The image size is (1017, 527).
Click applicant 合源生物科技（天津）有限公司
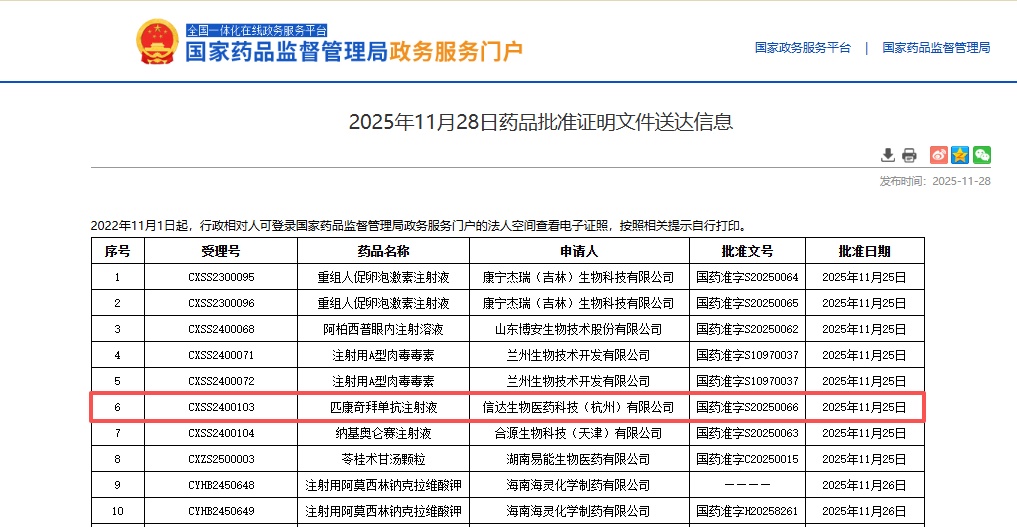tap(579, 433)
